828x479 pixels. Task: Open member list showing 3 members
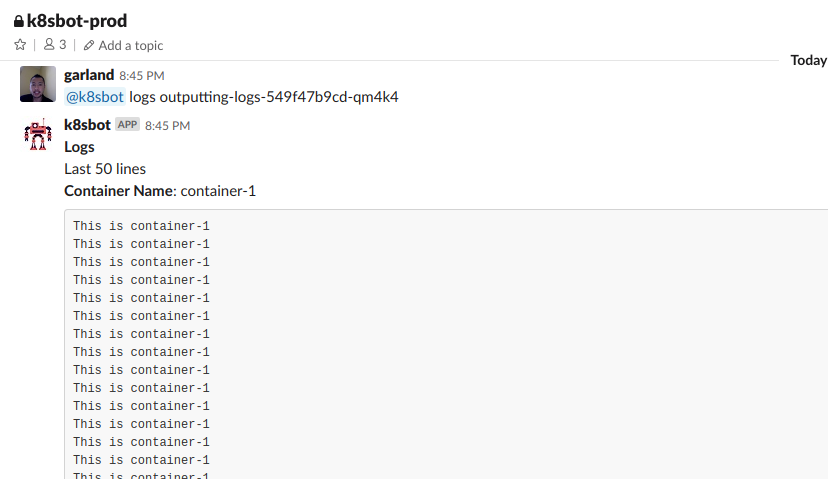[55, 45]
